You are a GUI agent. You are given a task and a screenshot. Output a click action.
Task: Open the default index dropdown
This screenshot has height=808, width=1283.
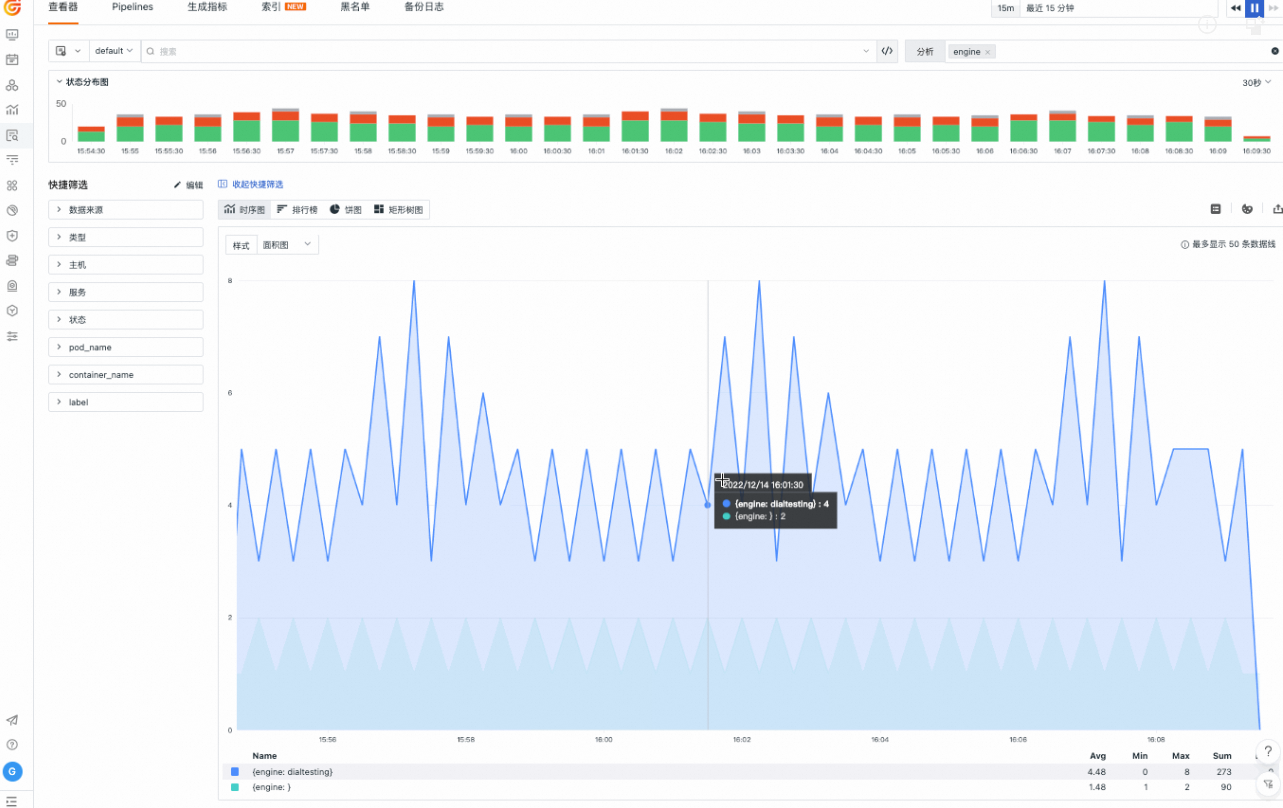114,51
